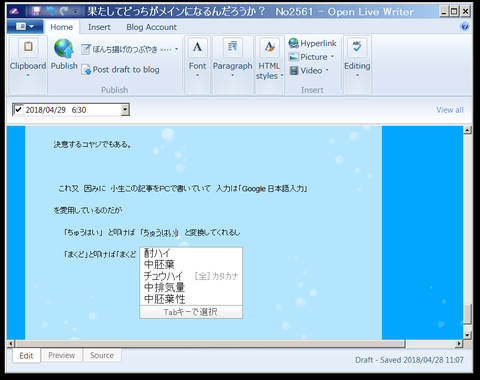
Task: Toggle the publish date checkbox
Action: click(x=18, y=110)
